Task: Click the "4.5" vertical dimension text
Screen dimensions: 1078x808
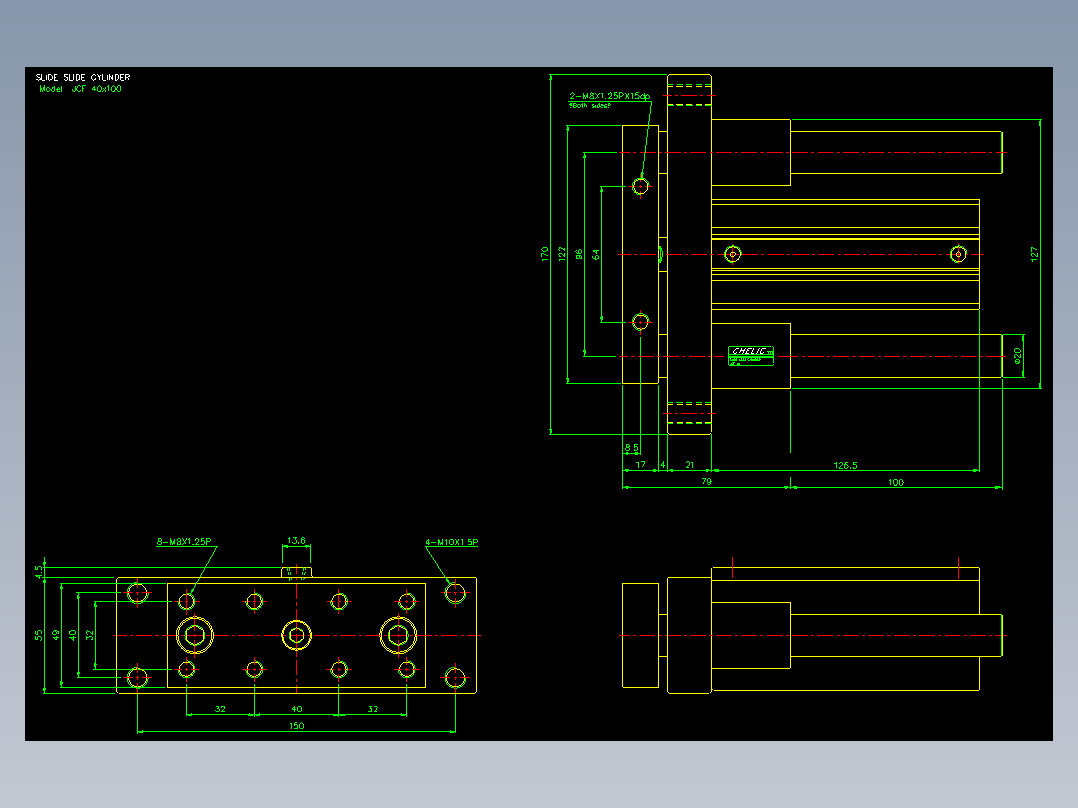Action: pos(39,572)
